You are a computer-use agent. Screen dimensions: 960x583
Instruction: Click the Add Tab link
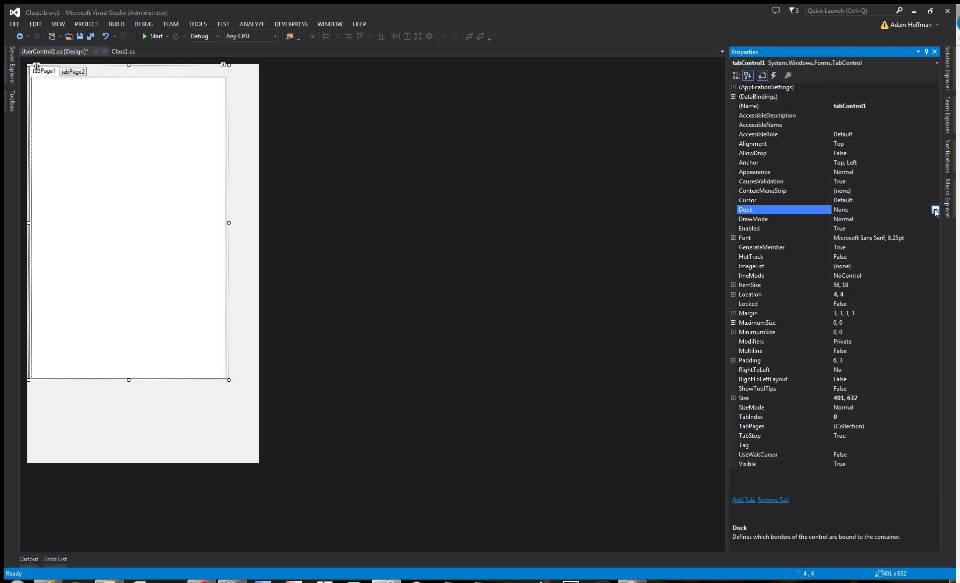(743, 500)
